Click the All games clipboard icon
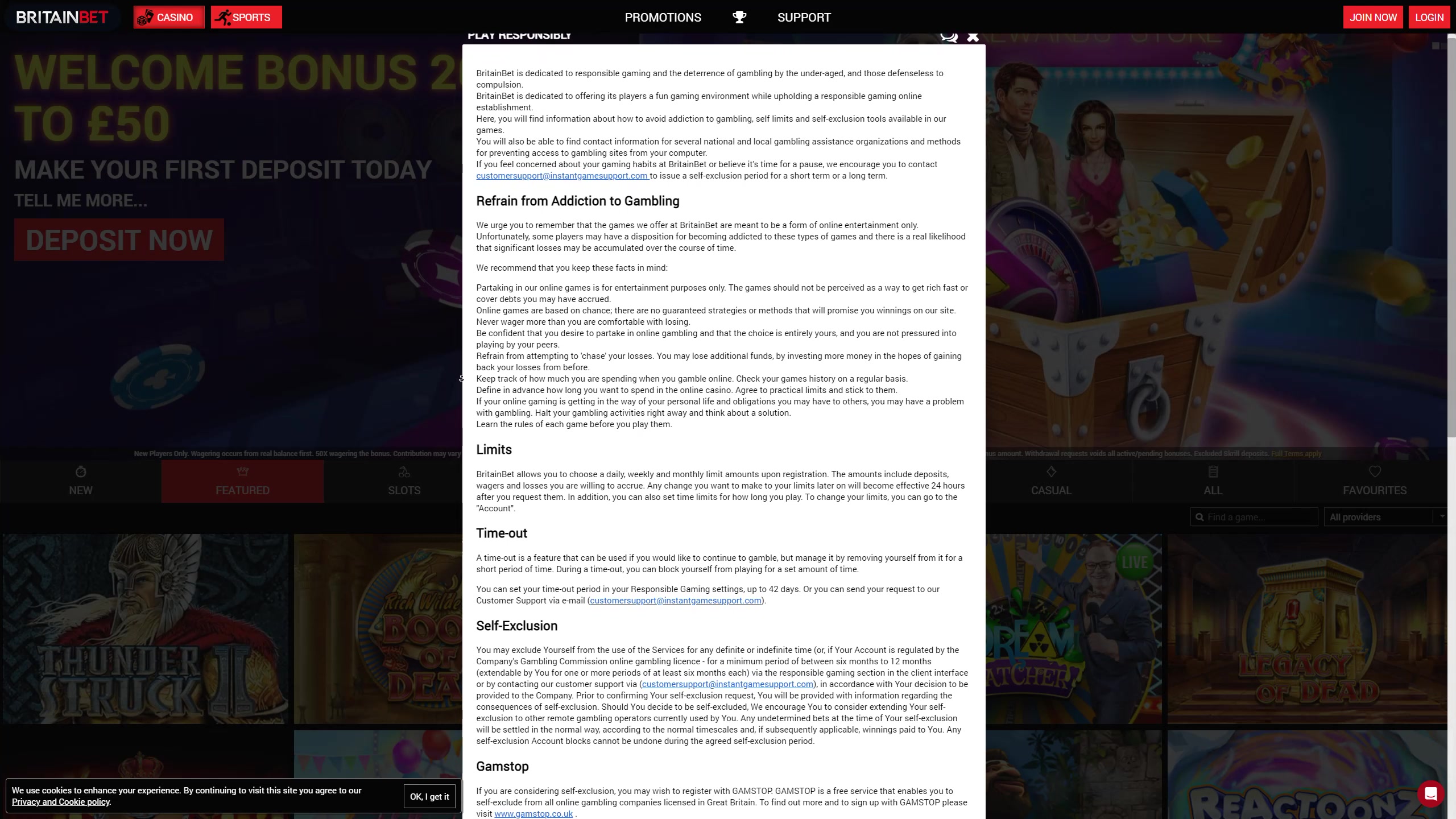The width and height of the screenshot is (1456, 819). [1213, 471]
